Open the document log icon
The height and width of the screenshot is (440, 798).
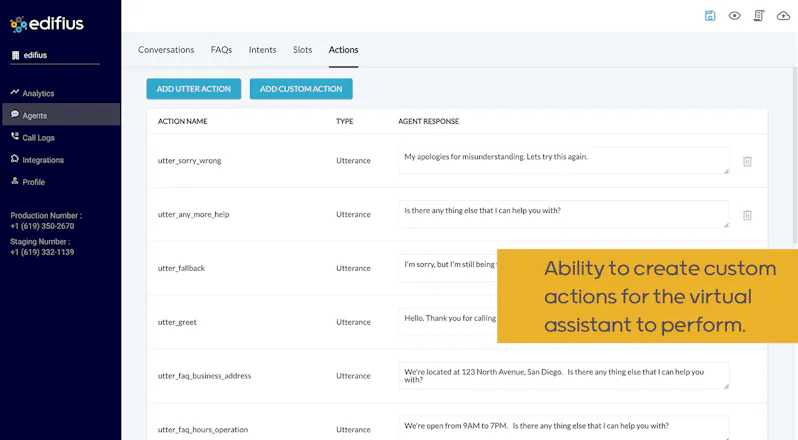(x=759, y=16)
